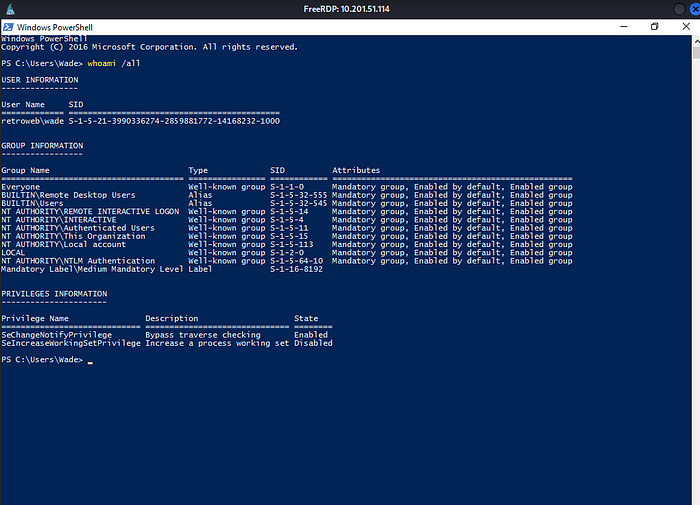The height and width of the screenshot is (505, 700).
Task: Click 'NT AUTHORITY\NTLM Authentication' entry
Action: coord(78,261)
